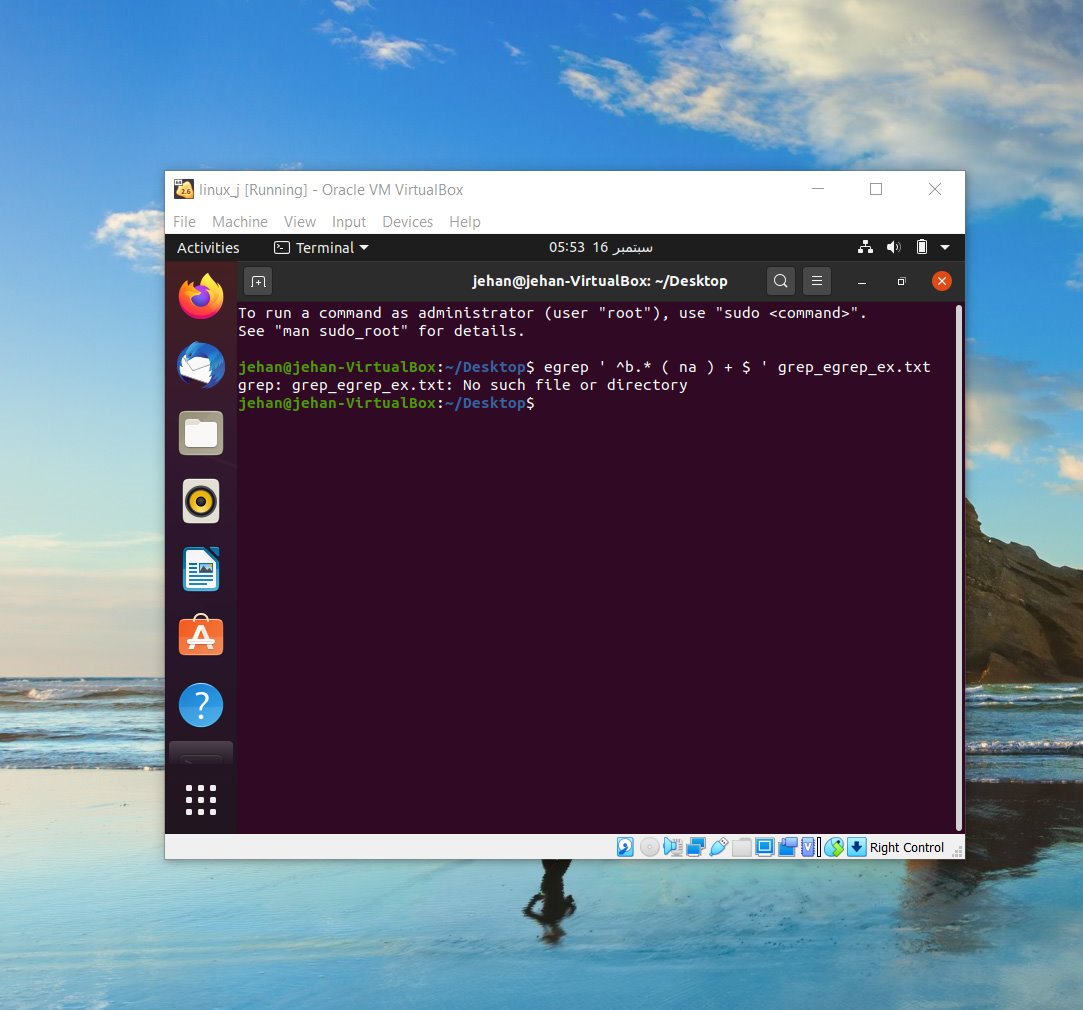1083x1010 pixels.
Task: Click the keyboard capture indicator arrow
Action: [857, 847]
